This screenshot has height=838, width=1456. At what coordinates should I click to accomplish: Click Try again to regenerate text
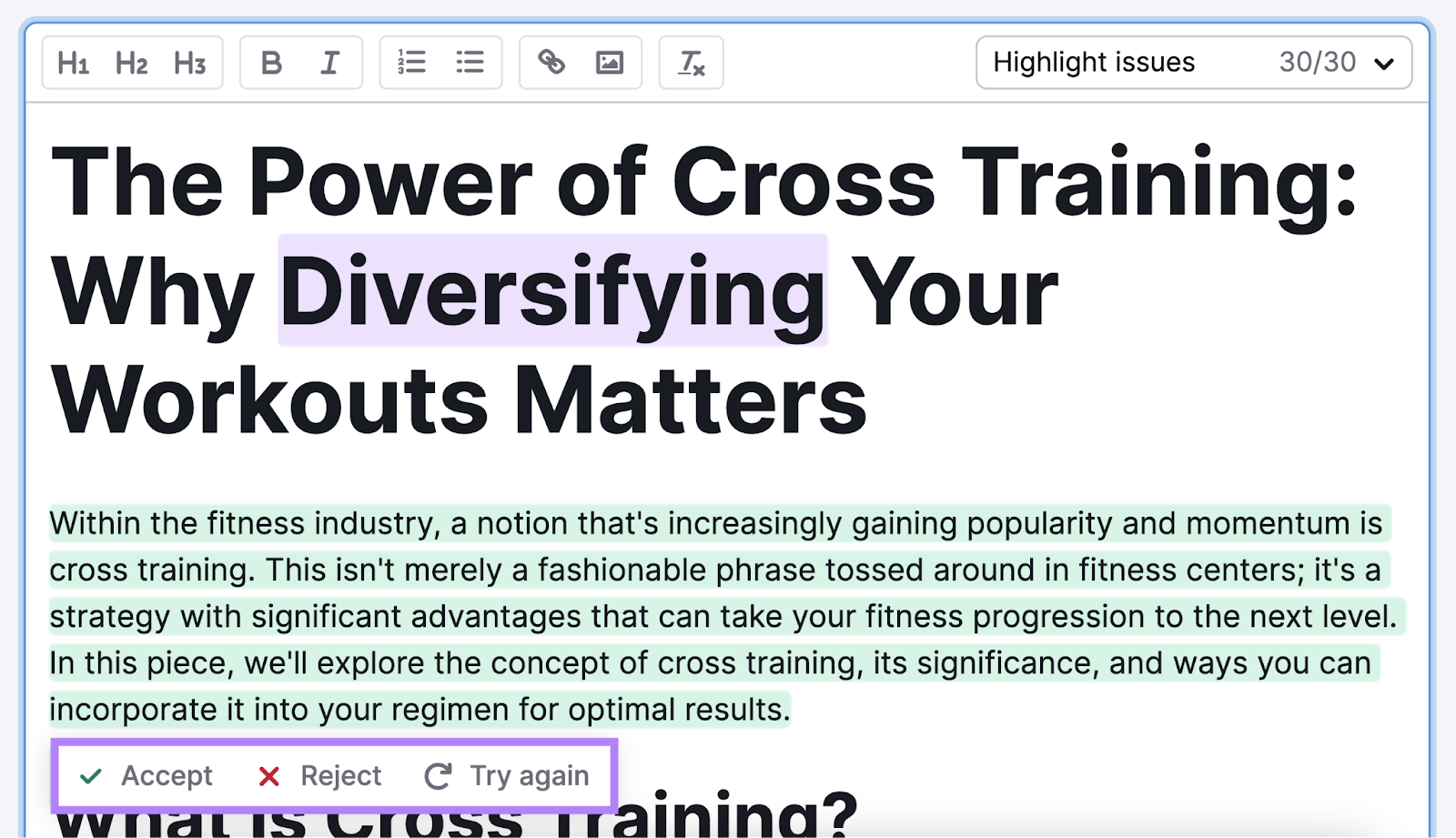508,776
